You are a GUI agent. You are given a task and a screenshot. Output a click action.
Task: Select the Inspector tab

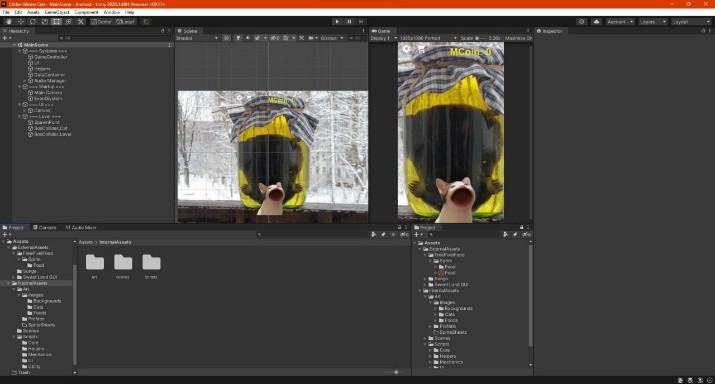coord(549,31)
